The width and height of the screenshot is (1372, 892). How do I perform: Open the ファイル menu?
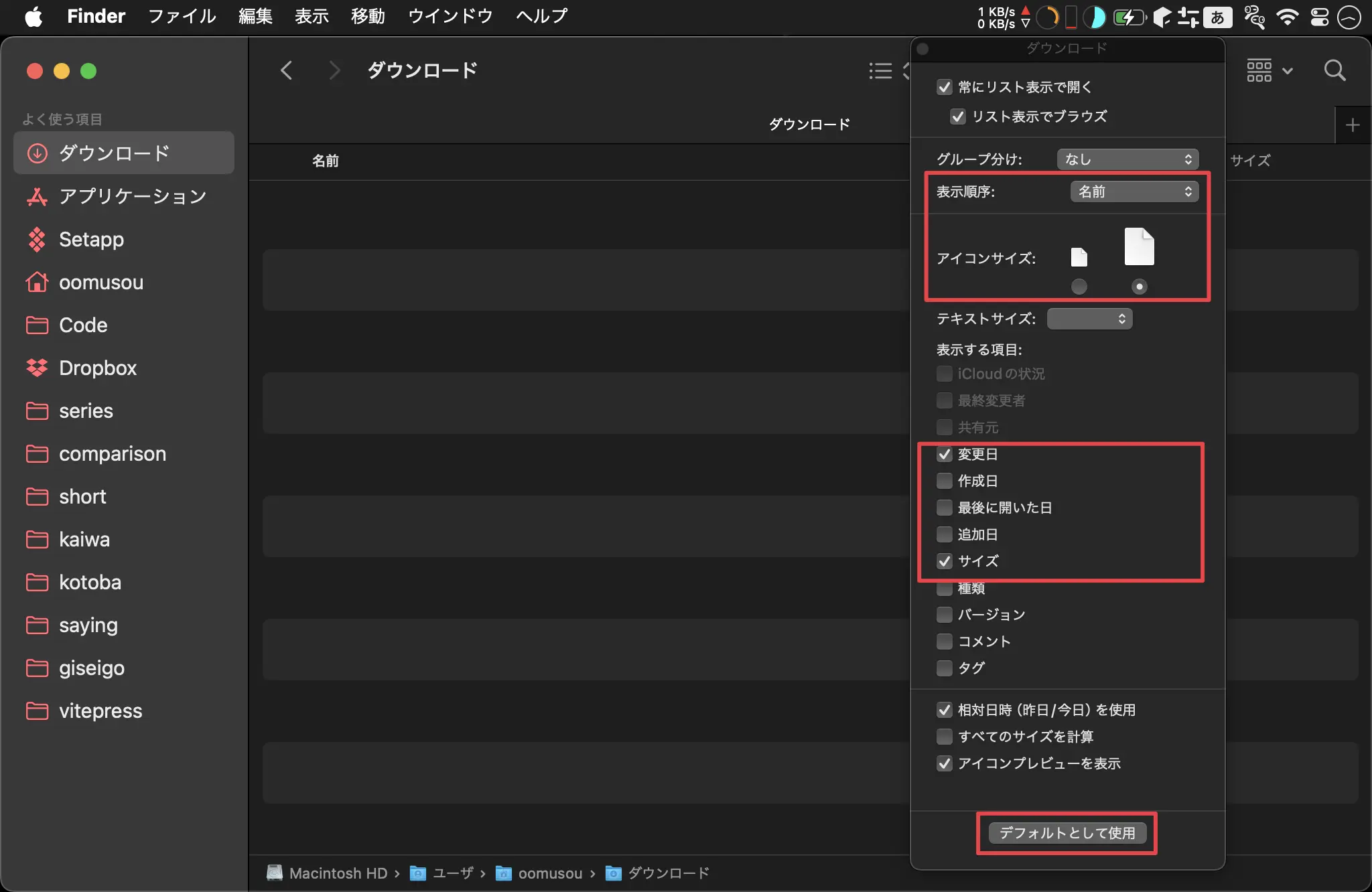[x=182, y=16]
